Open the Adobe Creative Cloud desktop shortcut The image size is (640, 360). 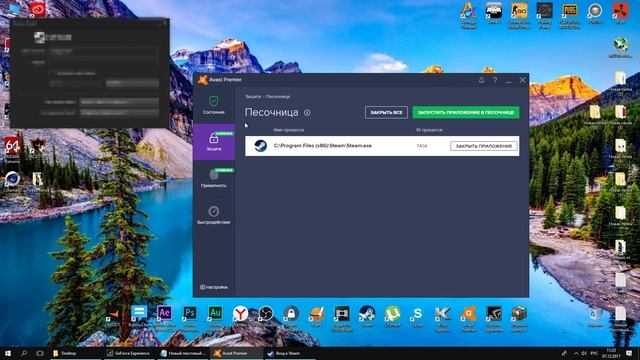pos(38,10)
